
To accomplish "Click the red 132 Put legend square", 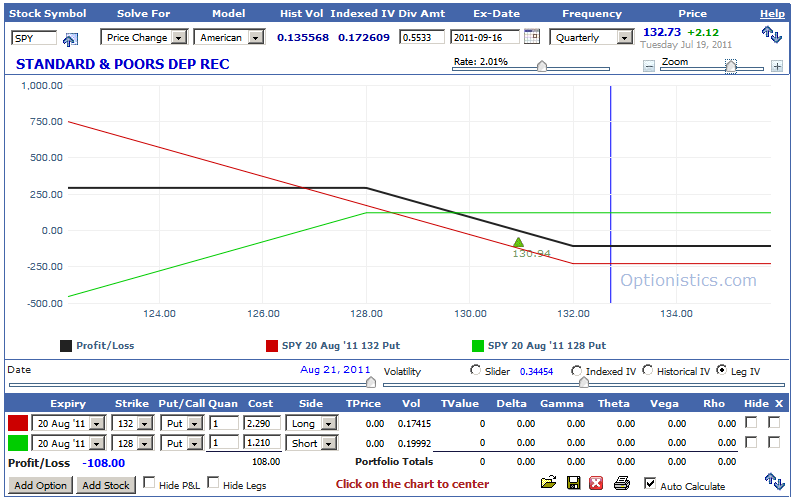I will (272, 346).
